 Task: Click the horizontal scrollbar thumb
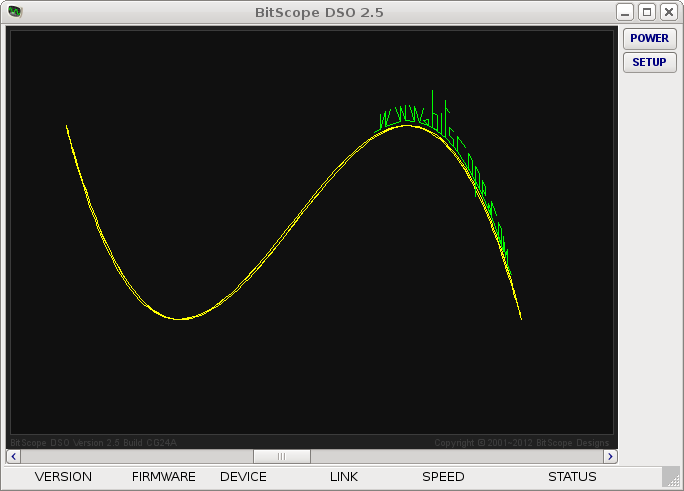[282, 457]
